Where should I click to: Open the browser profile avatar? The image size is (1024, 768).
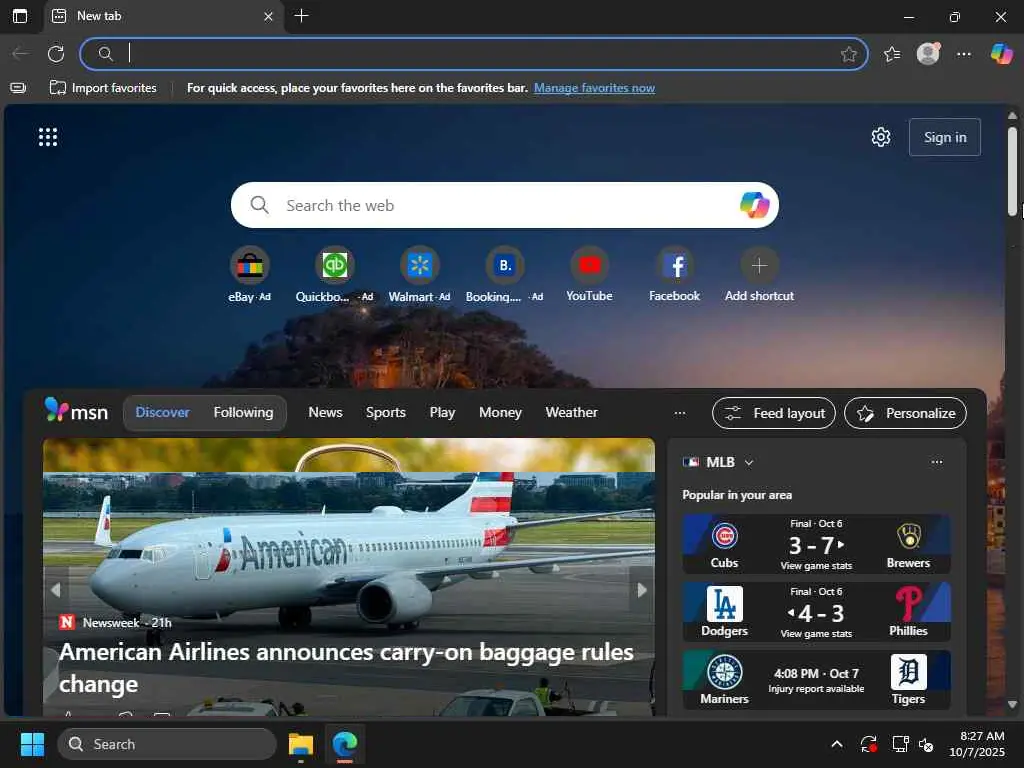point(928,54)
